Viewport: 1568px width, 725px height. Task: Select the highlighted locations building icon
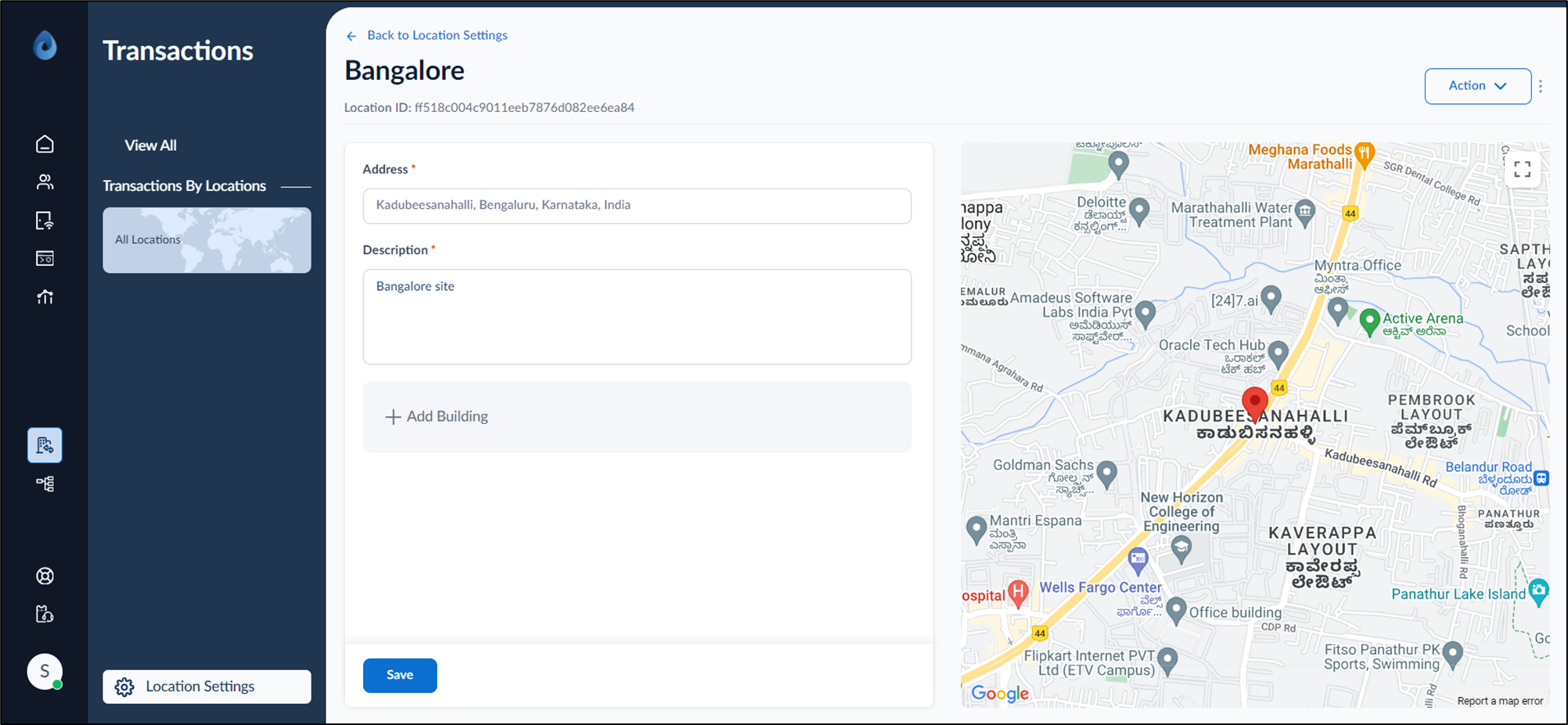pyautogui.click(x=45, y=446)
